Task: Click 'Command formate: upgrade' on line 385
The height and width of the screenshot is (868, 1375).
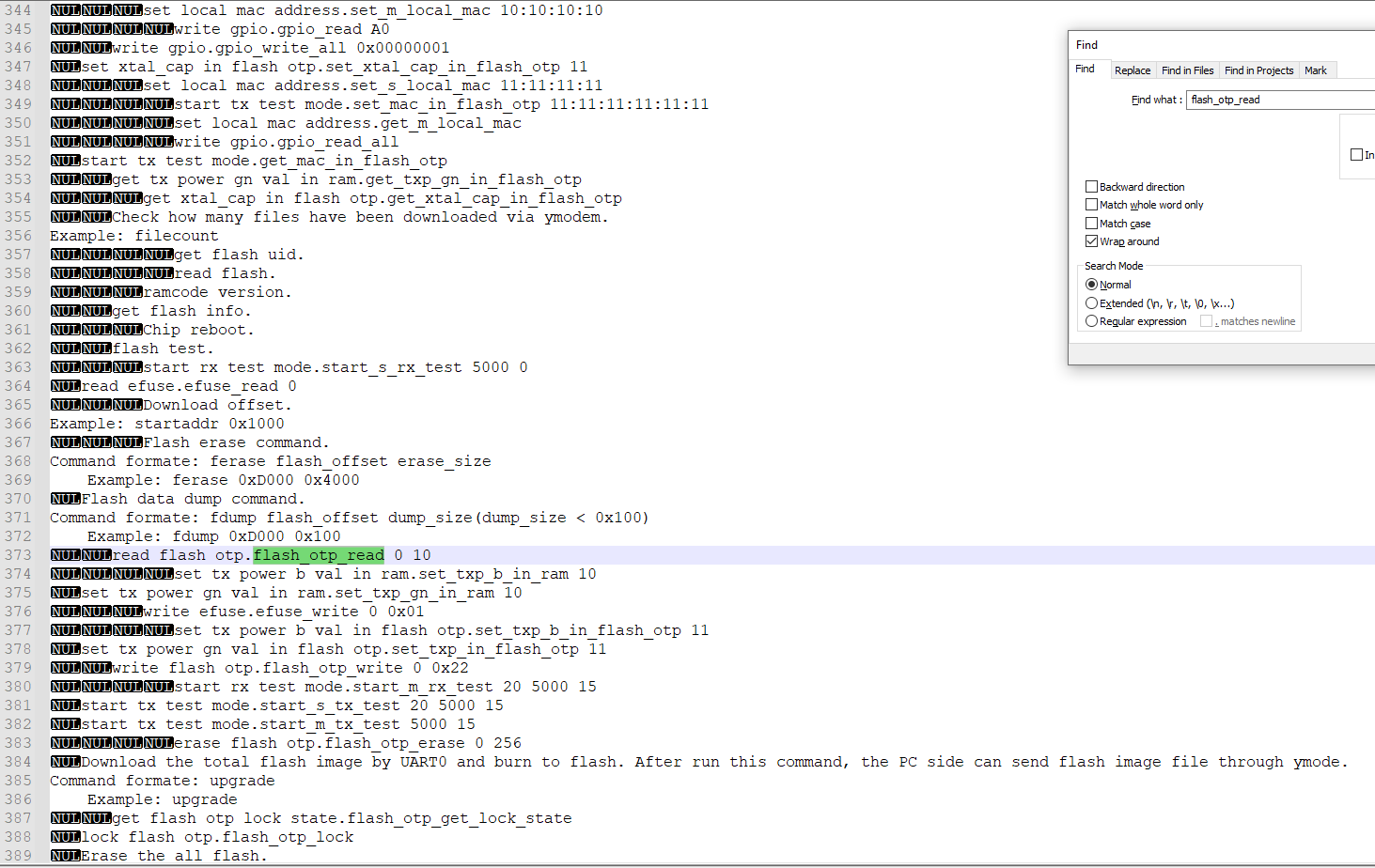Action: point(163,781)
